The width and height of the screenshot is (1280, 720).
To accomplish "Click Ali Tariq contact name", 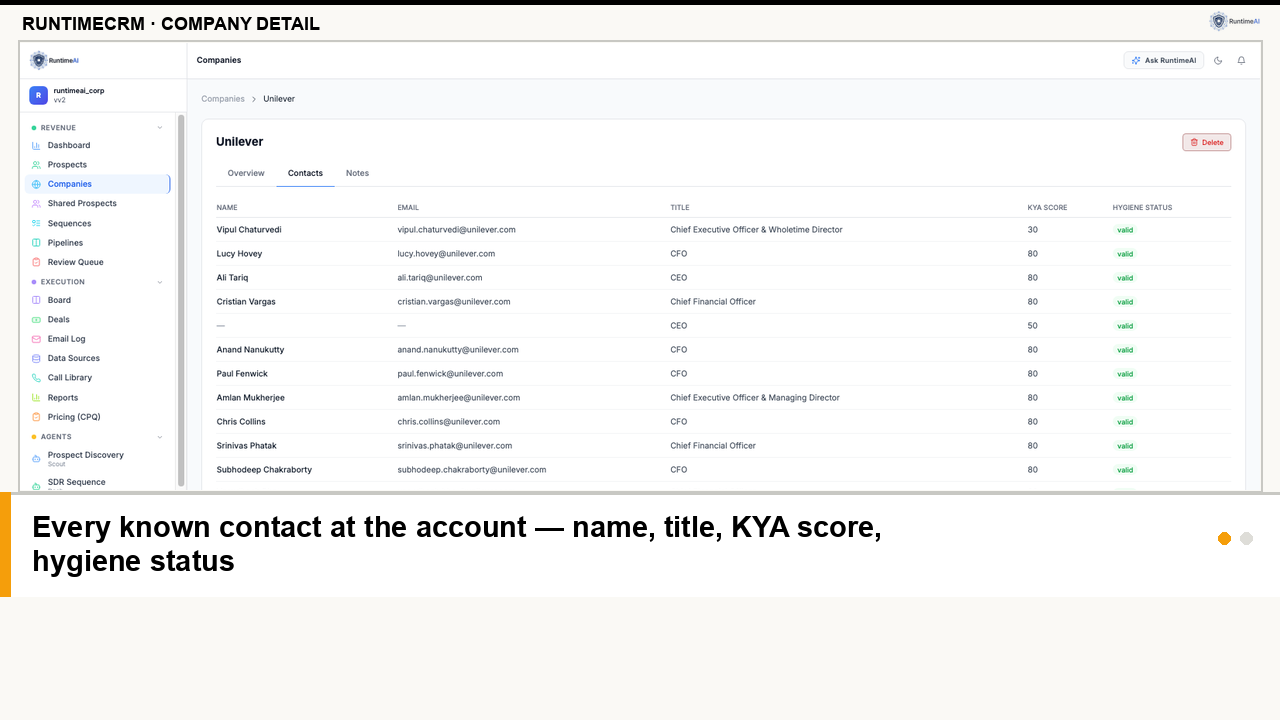I will click(232, 278).
